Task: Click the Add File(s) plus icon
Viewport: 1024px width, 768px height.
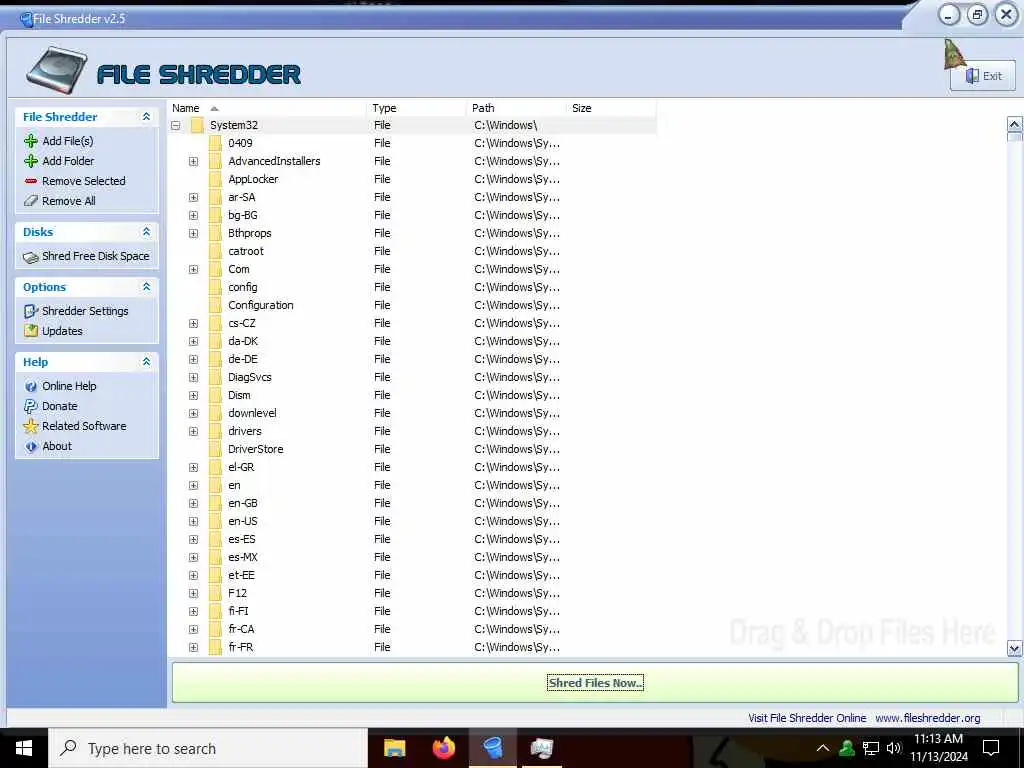Action: click(x=30, y=141)
